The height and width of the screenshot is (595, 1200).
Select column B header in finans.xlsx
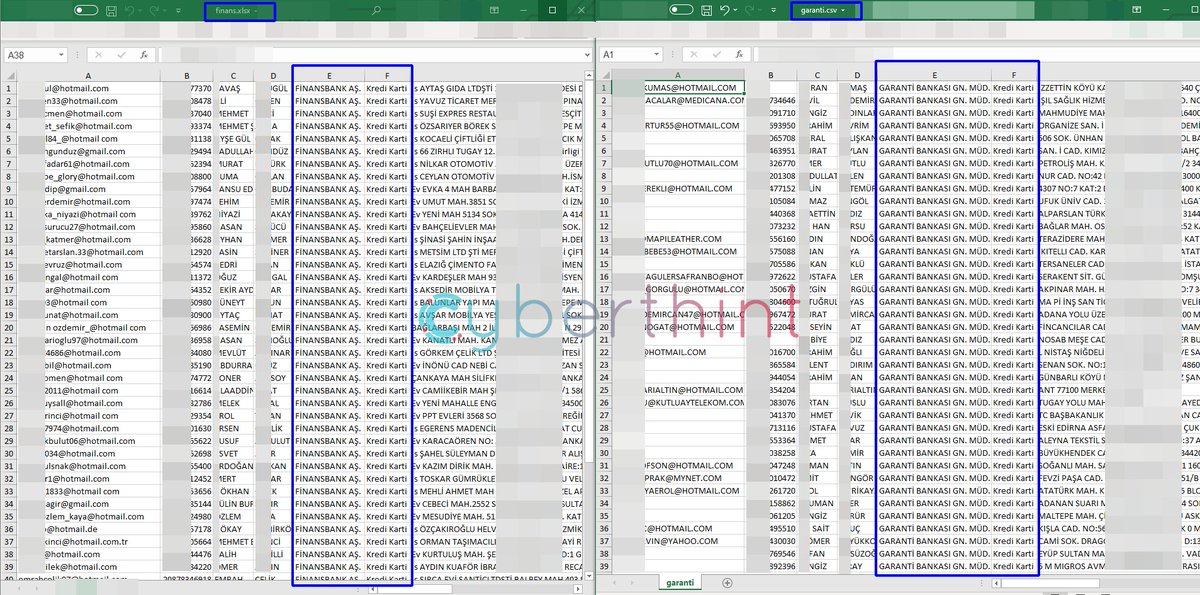pos(186,75)
